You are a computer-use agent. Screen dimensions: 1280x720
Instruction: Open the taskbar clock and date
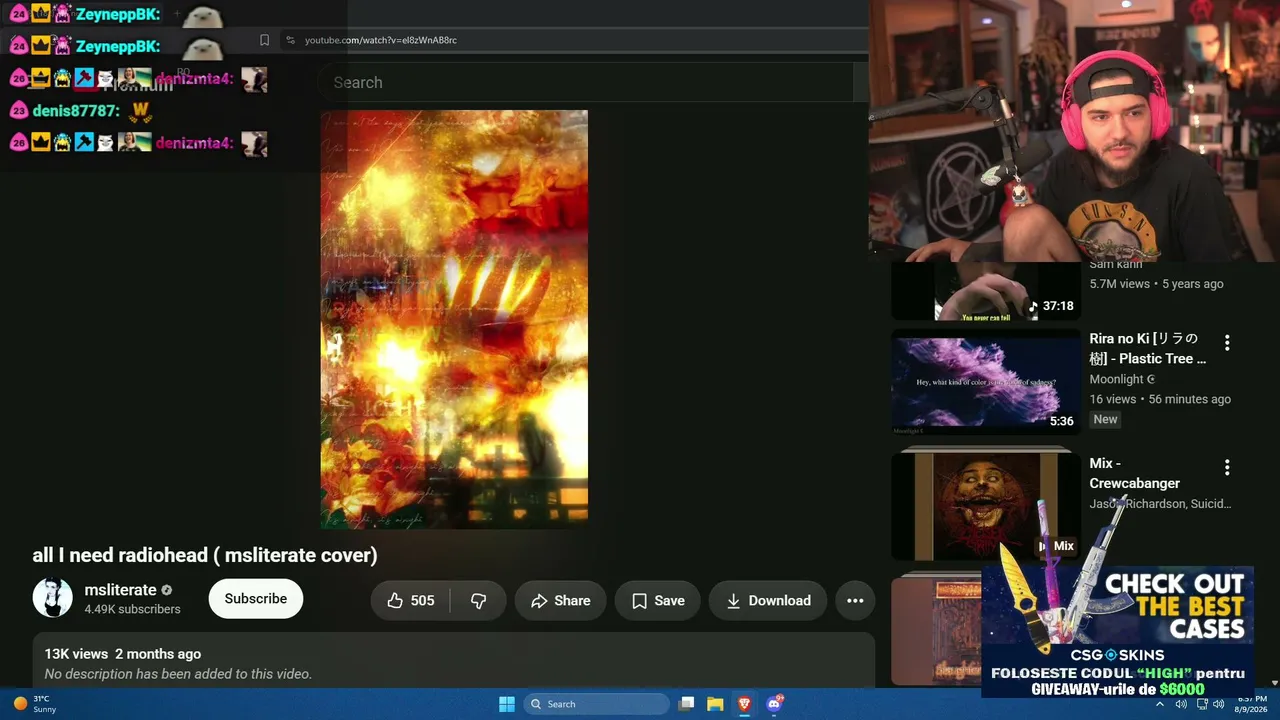[1252, 704]
